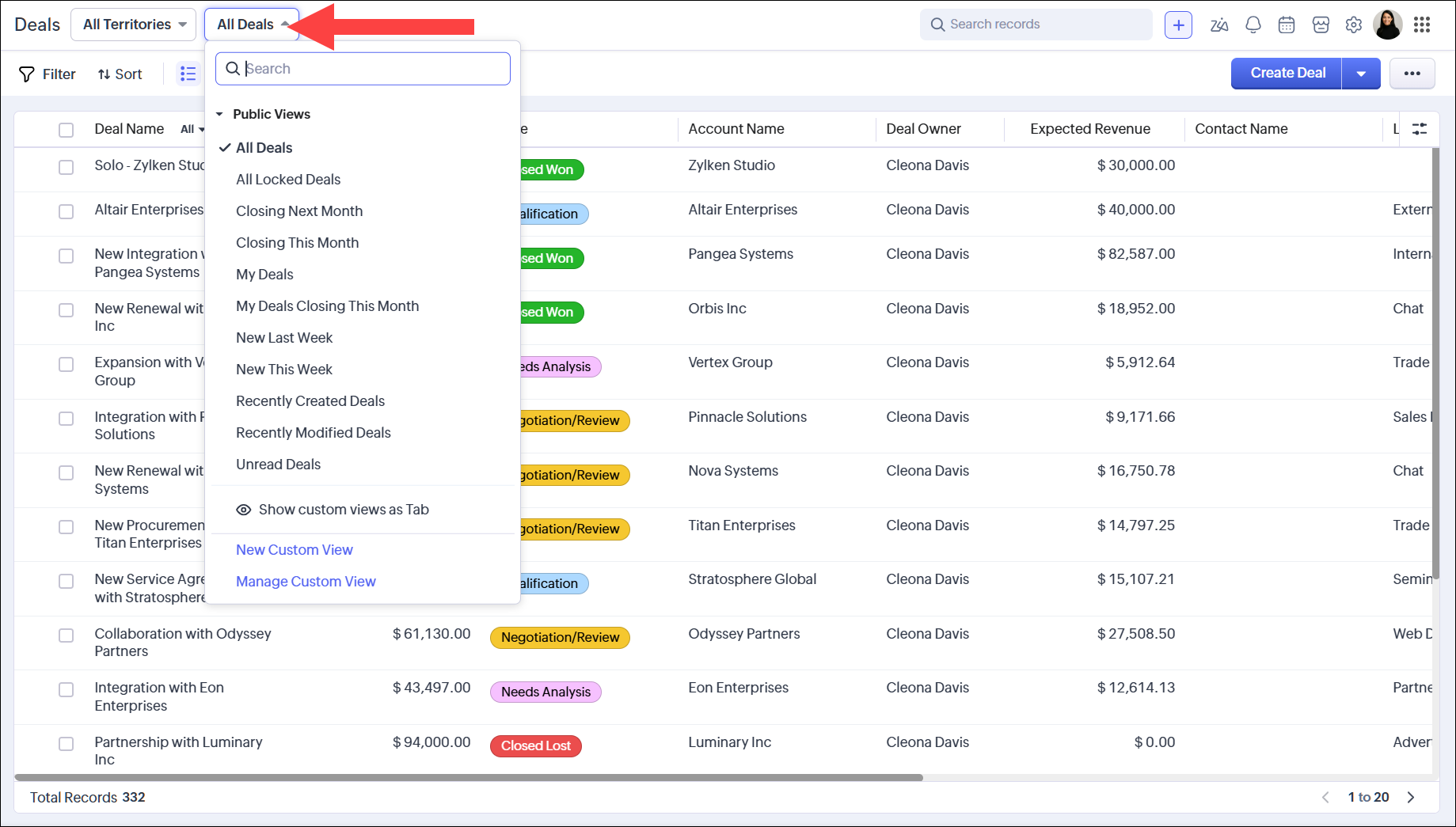Screen dimensions: 1456x827
Task: Open the calendar icon in header
Action: (1287, 25)
